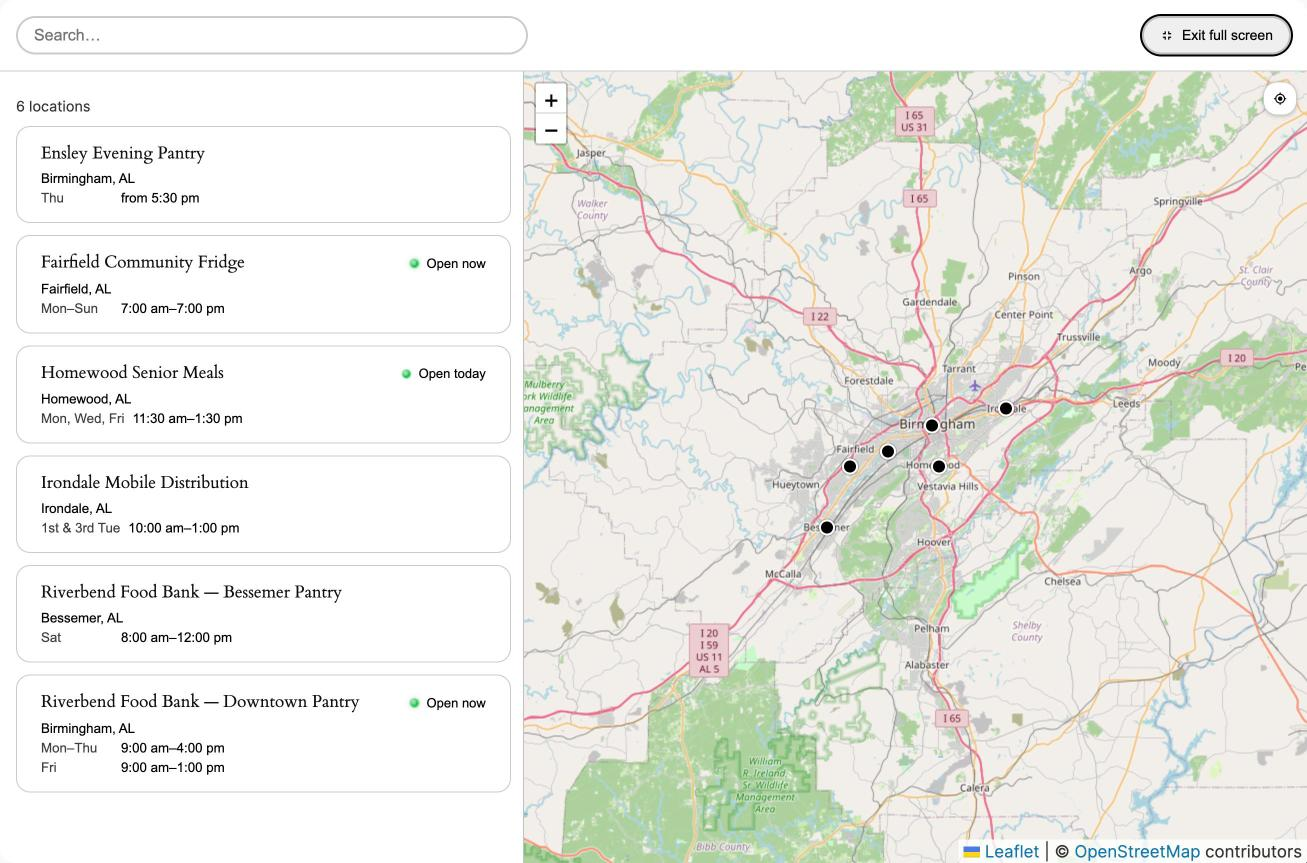Click the Open now status on Fairfield Community Fridge
This screenshot has height=863, width=1307.
tap(448, 263)
